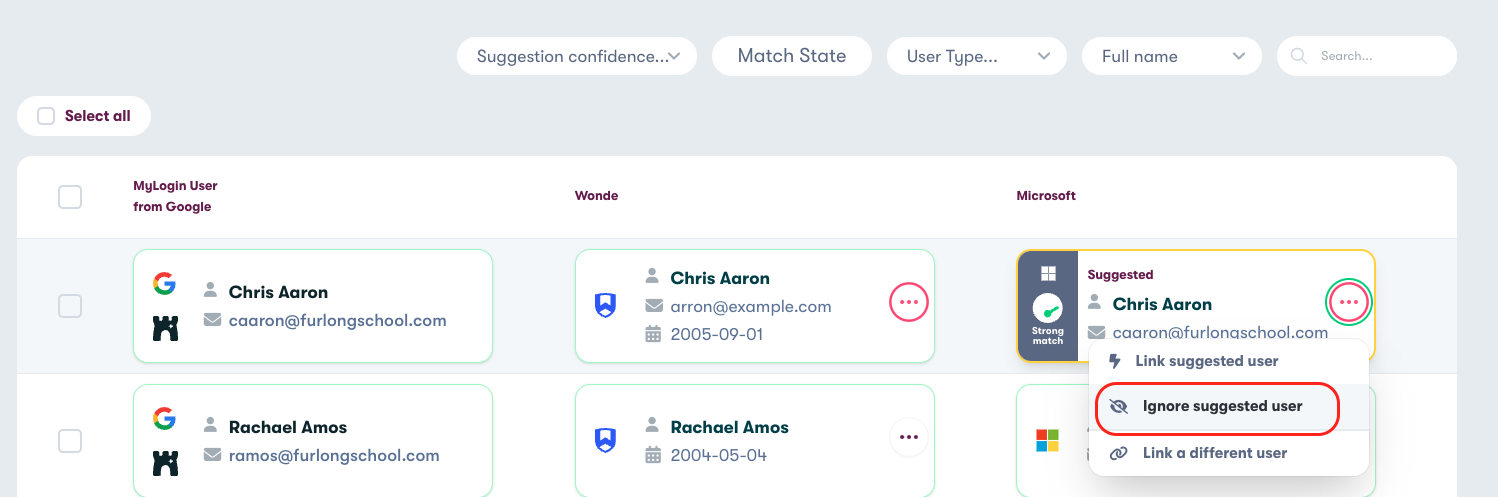The image size is (1498, 497).
Task: Click the castle icon on Rachael Amos's Google card
Action: tap(165, 462)
